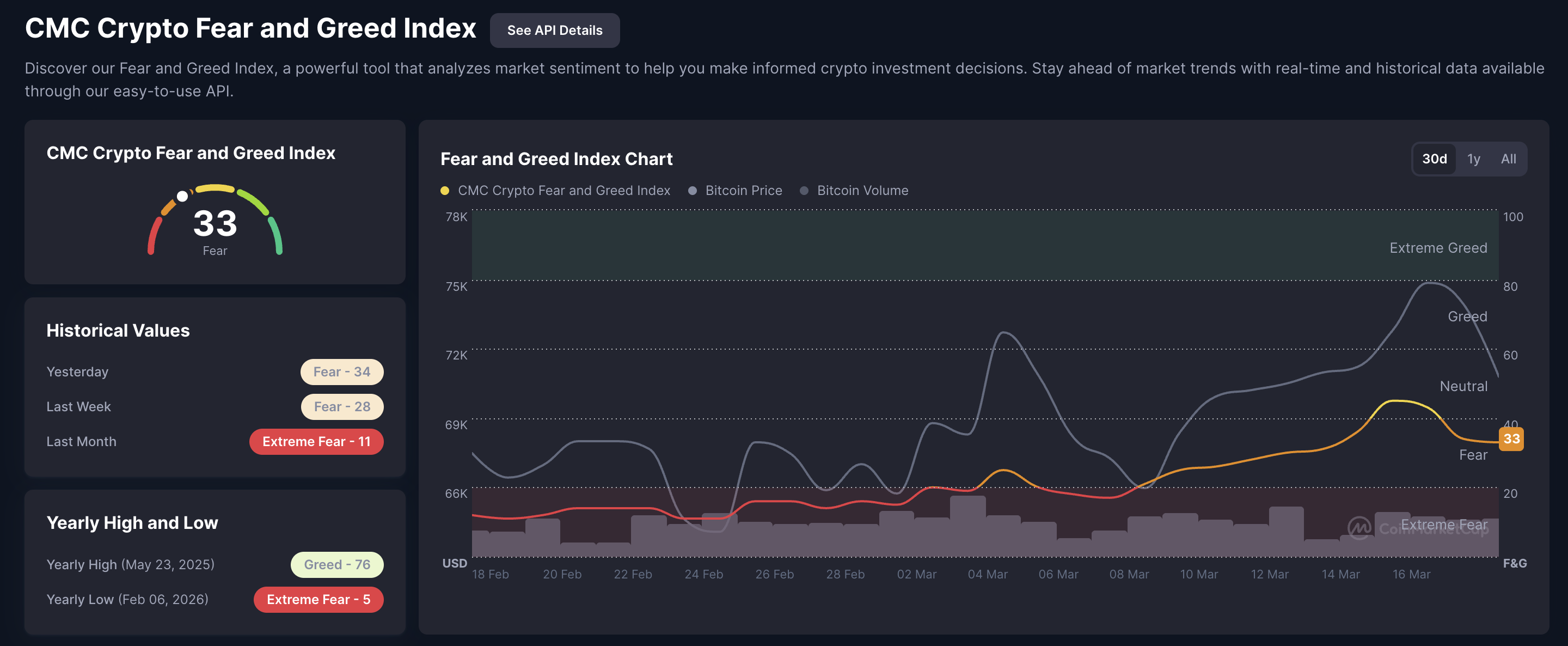Viewport: 1568px width, 646px height.
Task: Click the gauge needle white dot
Action: click(x=182, y=196)
